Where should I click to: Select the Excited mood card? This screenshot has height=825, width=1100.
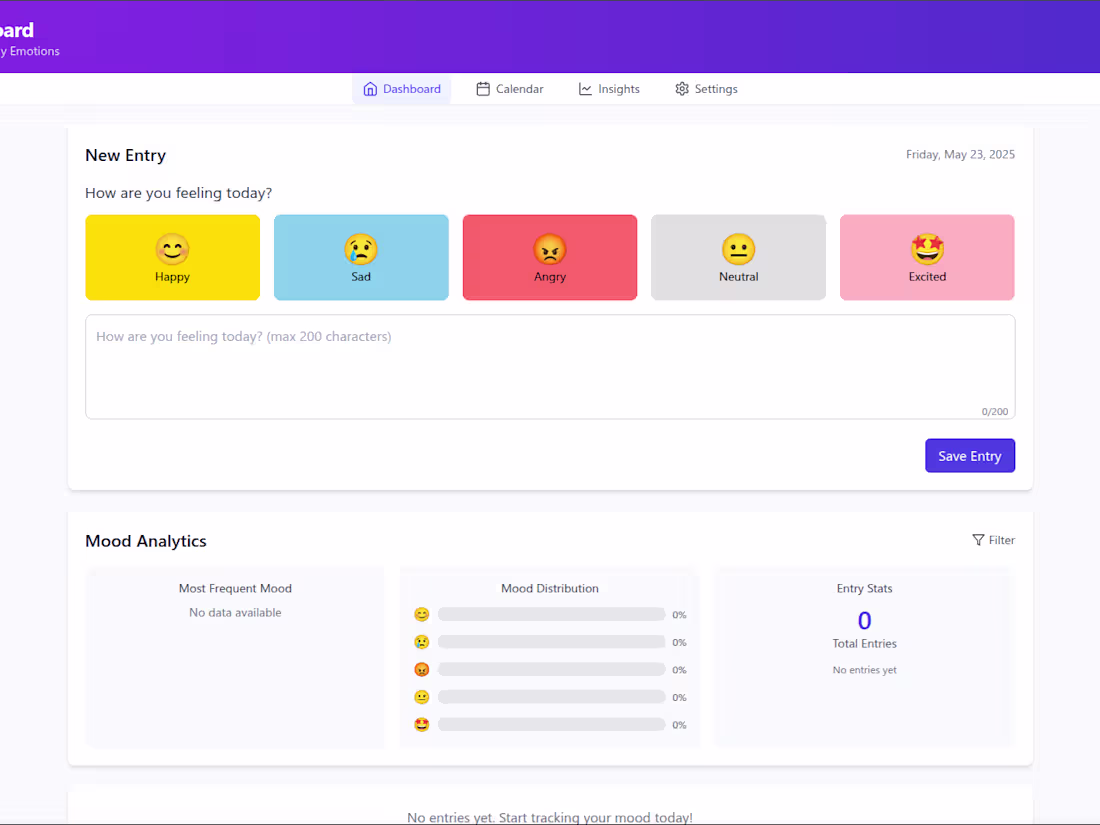pos(927,257)
